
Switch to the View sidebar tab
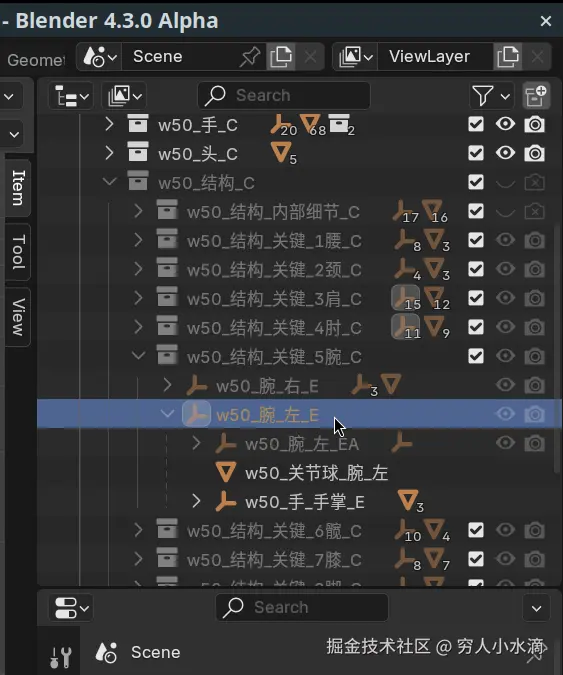(18, 317)
